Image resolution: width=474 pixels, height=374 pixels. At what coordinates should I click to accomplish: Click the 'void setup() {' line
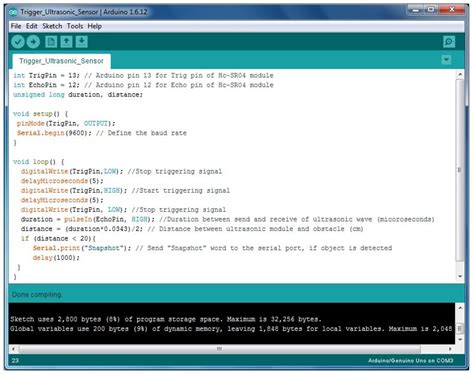40,114
